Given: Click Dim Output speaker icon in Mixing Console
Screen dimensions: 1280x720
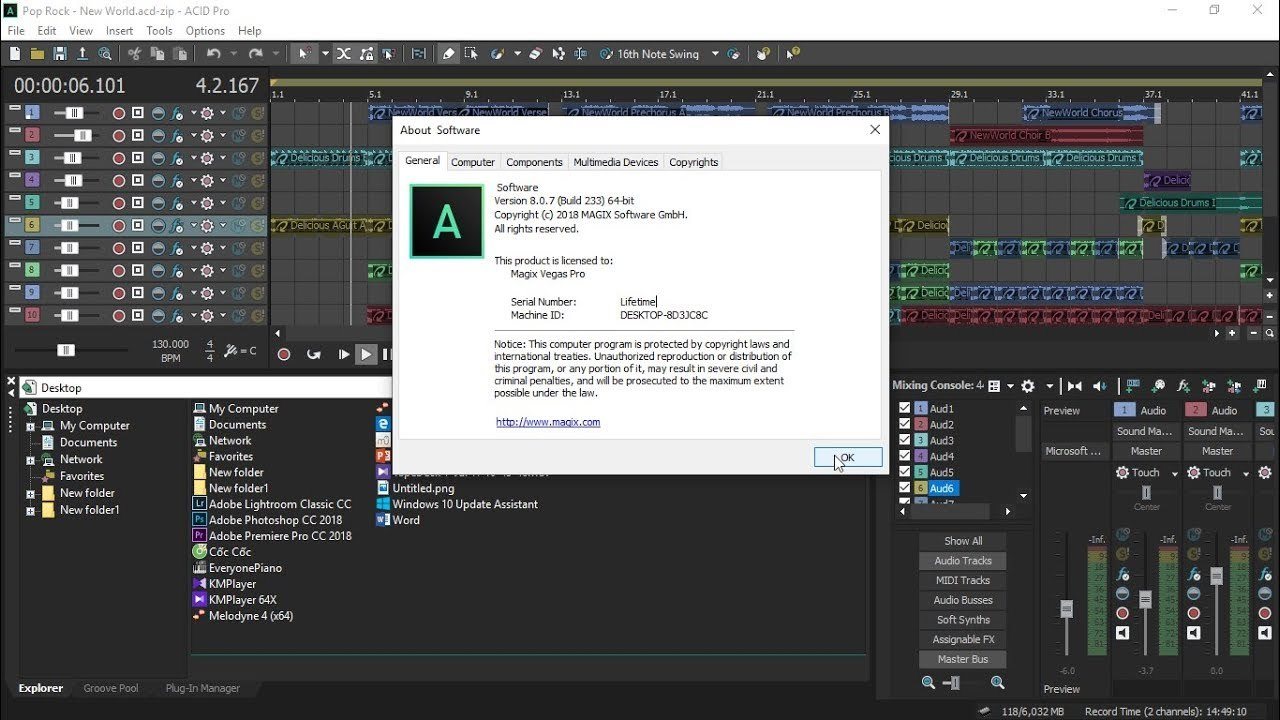Looking at the screenshot, I should [x=1100, y=386].
